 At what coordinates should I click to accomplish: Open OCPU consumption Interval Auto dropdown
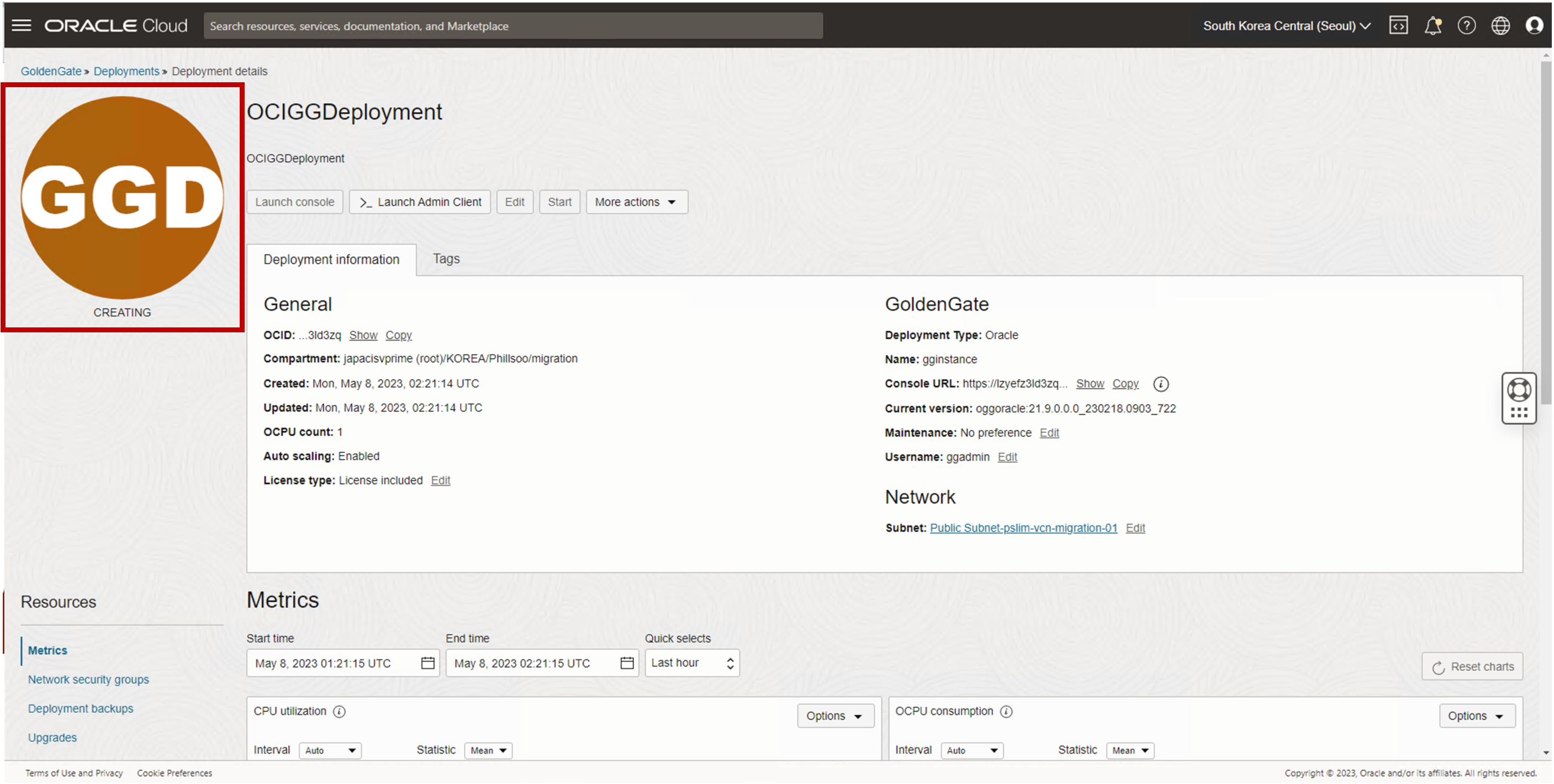pos(972,750)
